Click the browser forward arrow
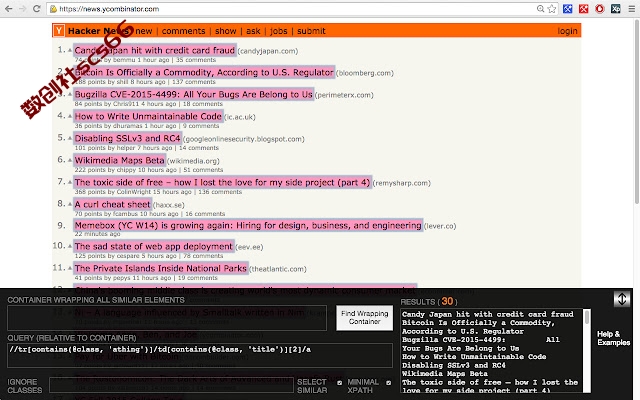 pyautogui.click(x=22, y=9)
